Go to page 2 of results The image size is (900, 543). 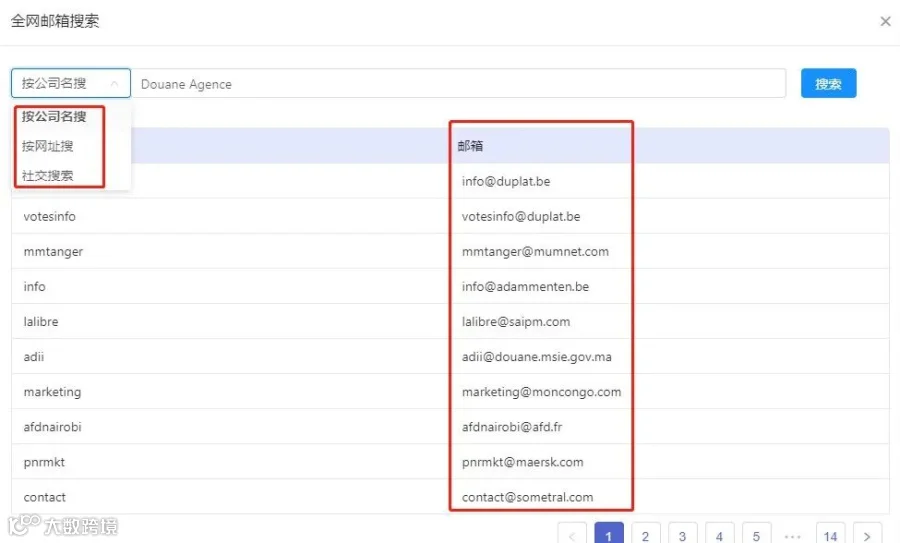[645, 535]
